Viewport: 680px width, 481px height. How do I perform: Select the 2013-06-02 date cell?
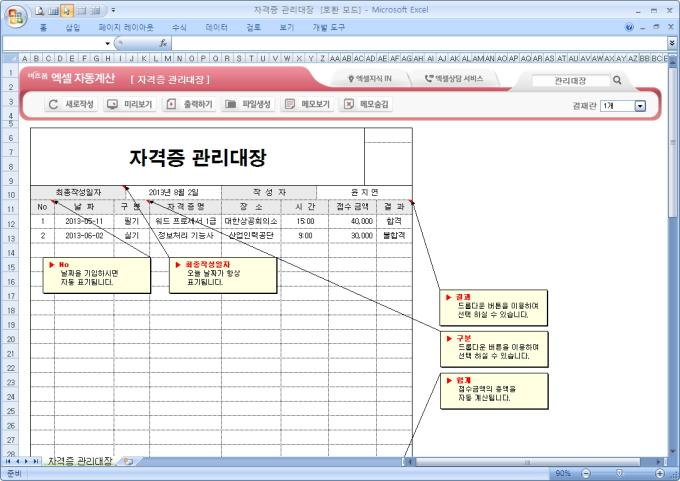click(x=84, y=236)
